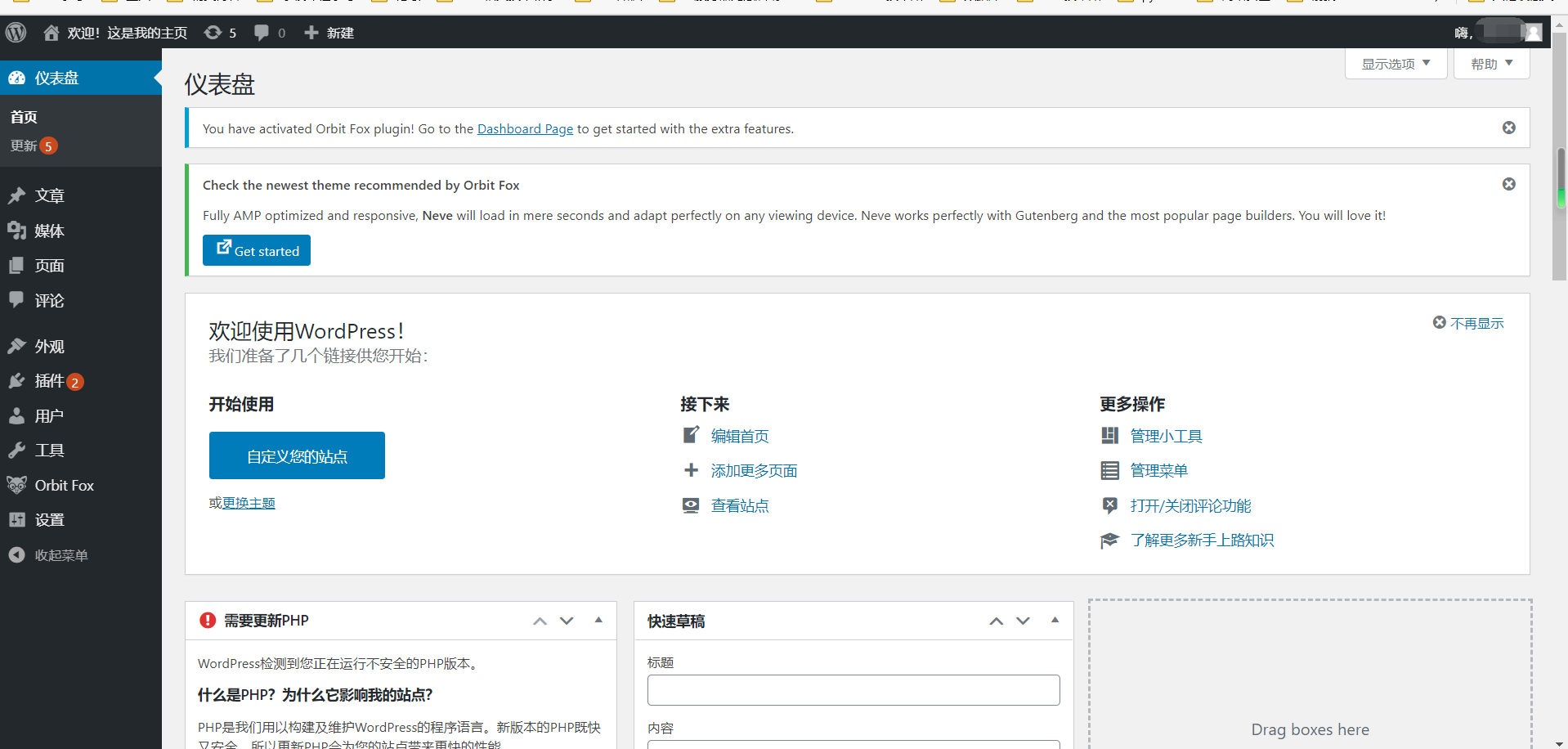
Task: Click 自定义您的站点 button
Action: pos(297,455)
